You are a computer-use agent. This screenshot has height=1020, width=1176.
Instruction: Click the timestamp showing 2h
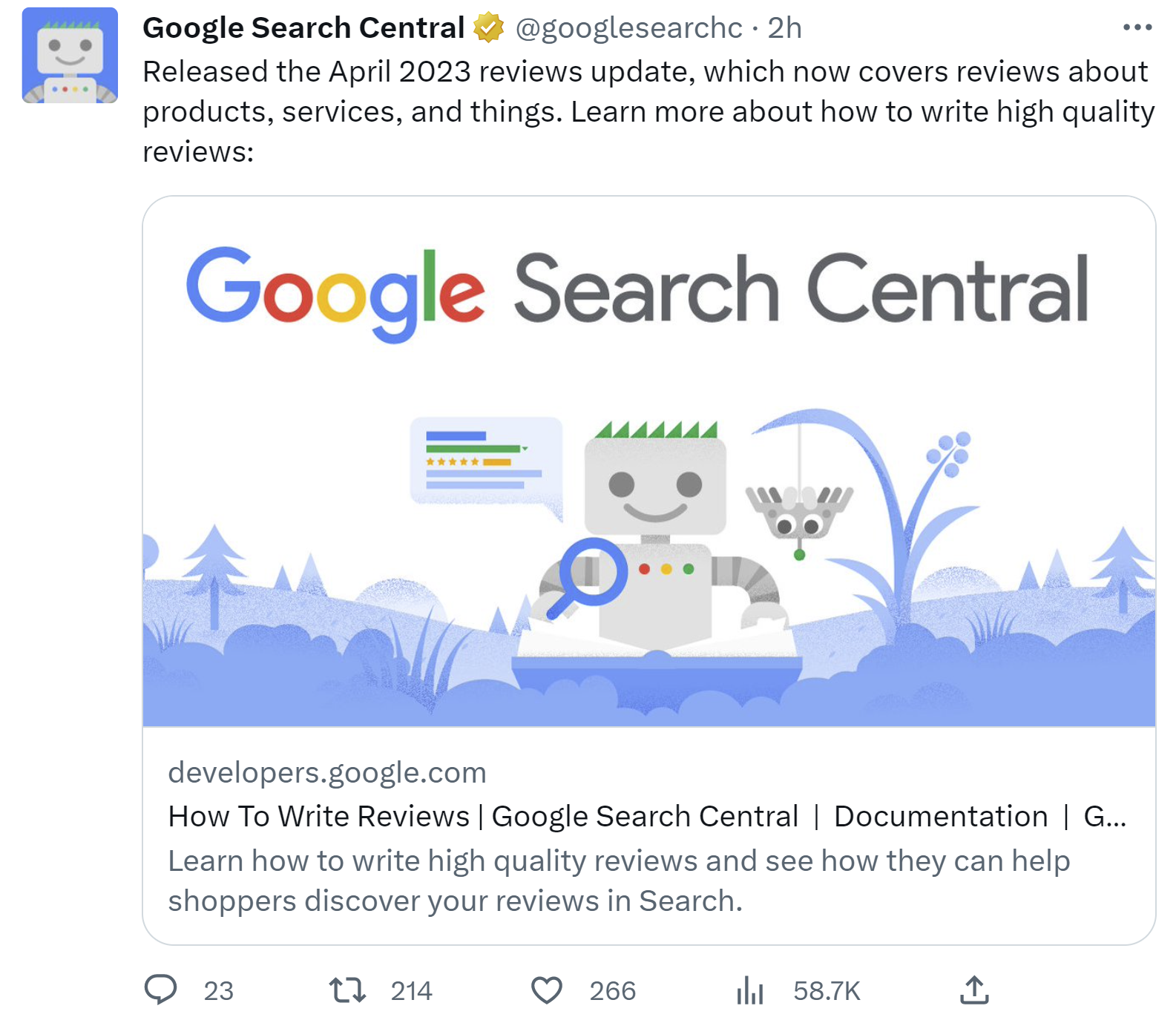tap(784, 27)
